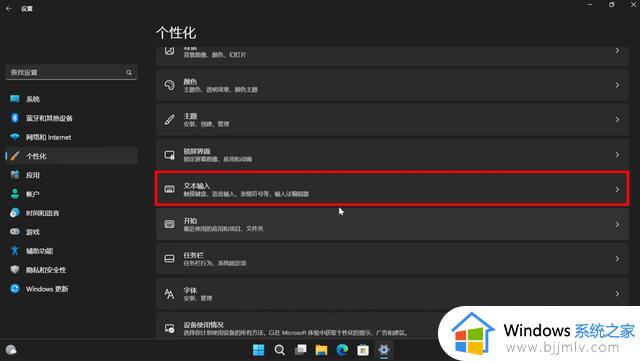Click the Accounts person icon in sidebar
The image size is (640, 361).
tap(15, 194)
